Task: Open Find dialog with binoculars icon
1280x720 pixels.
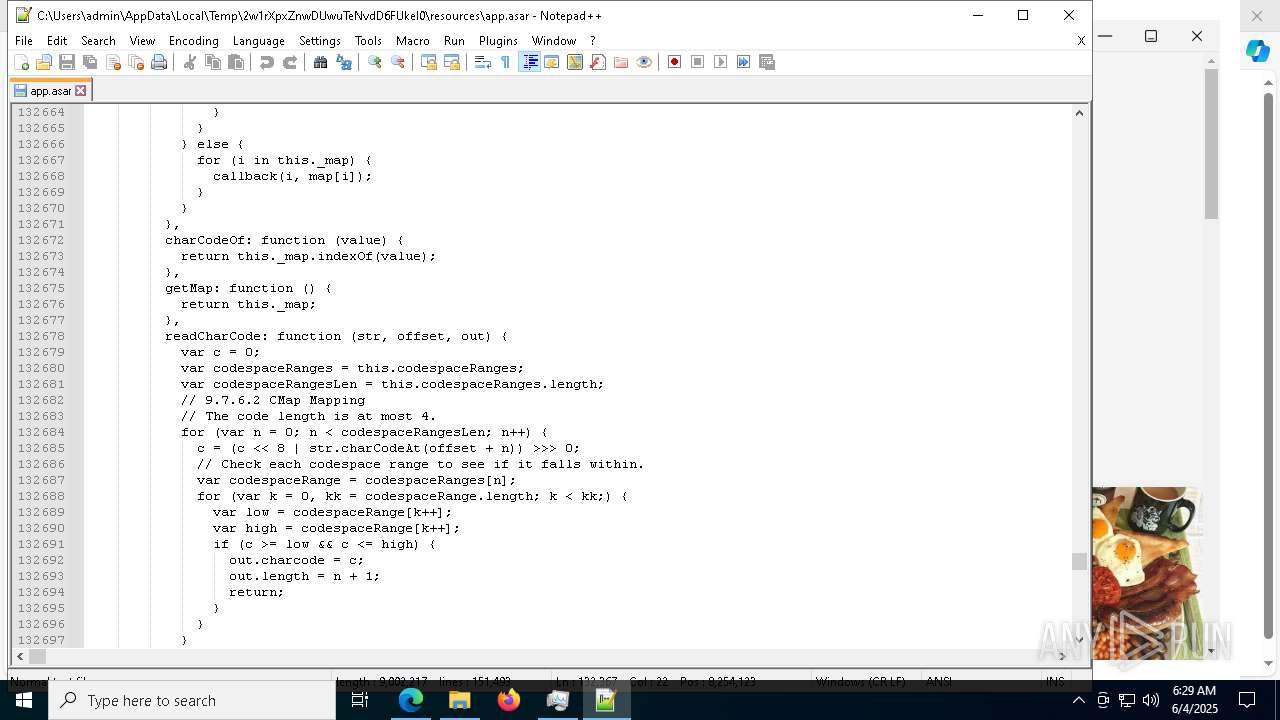Action: coord(321,62)
